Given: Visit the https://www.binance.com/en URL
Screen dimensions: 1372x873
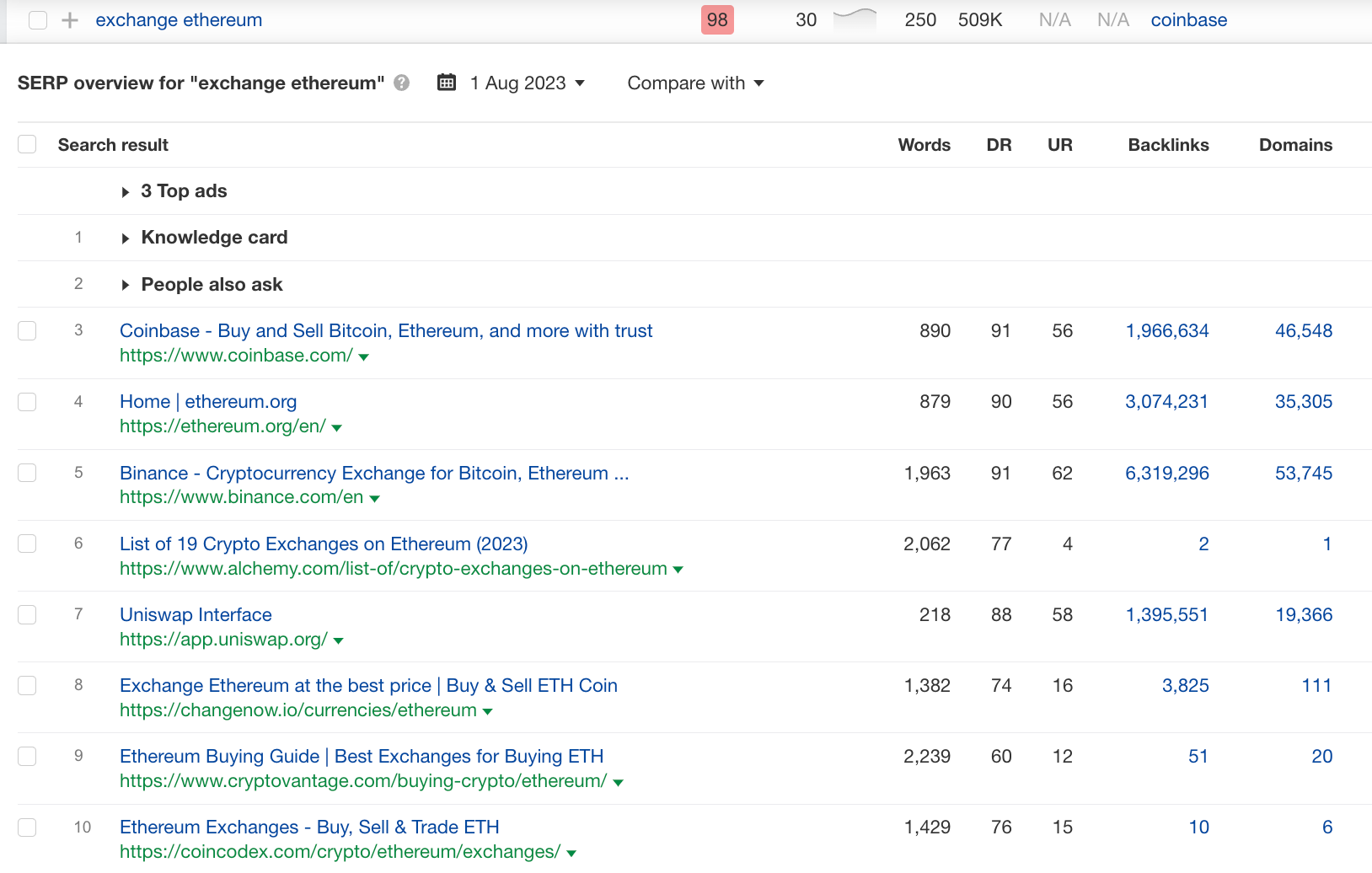Looking at the screenshot, I should [242, 497].
